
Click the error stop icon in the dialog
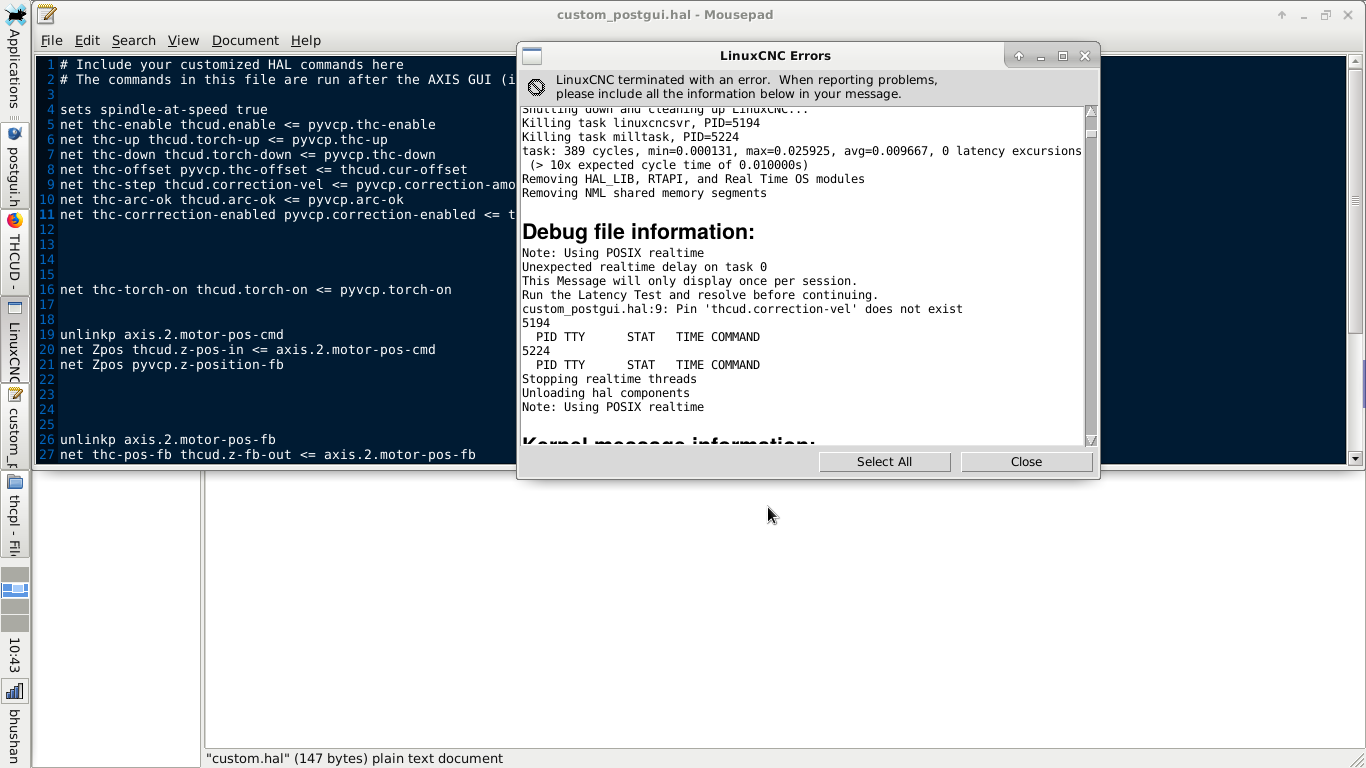pos(536,87)
